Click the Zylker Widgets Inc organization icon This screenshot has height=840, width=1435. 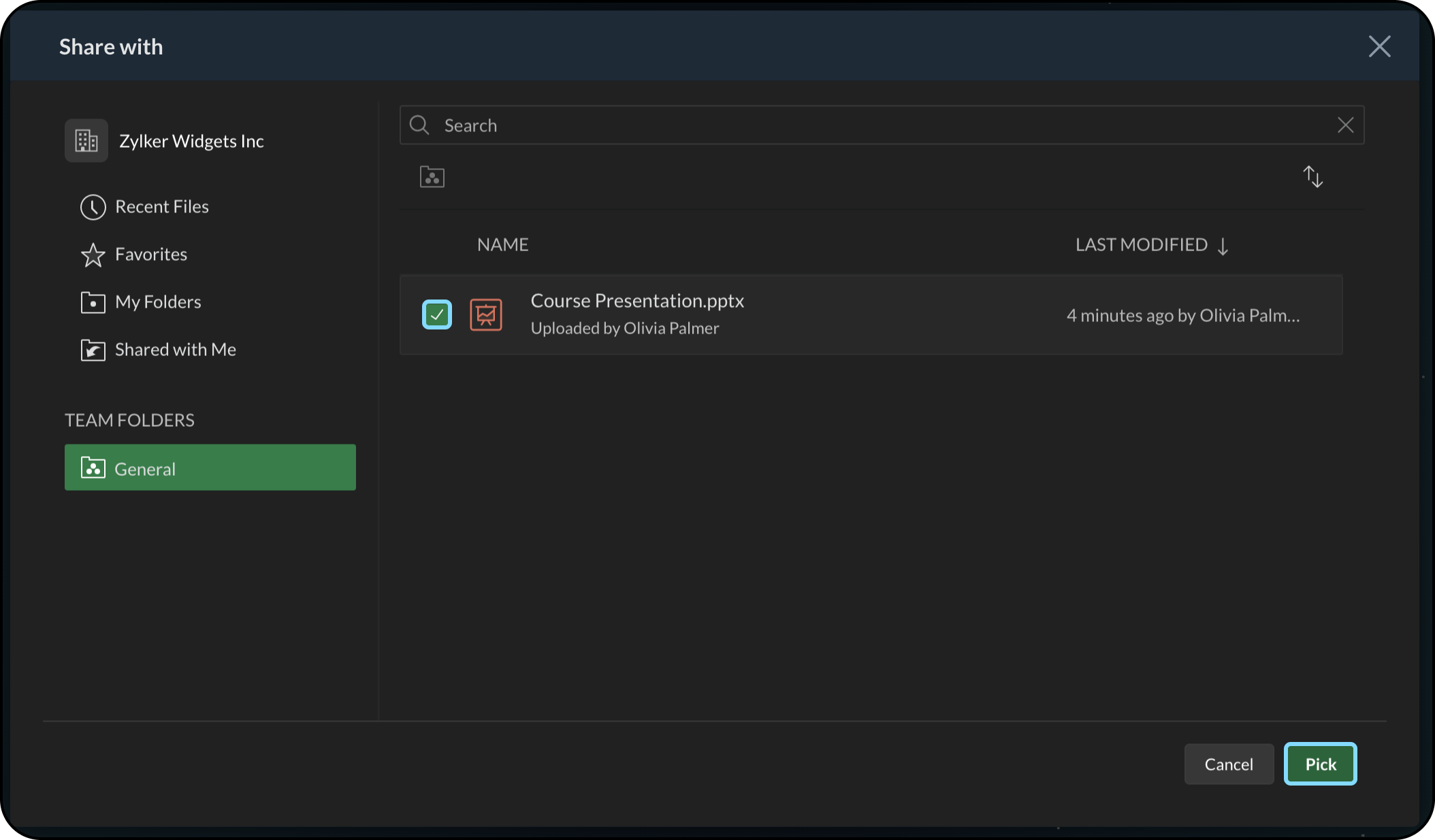tap(86, 141)
